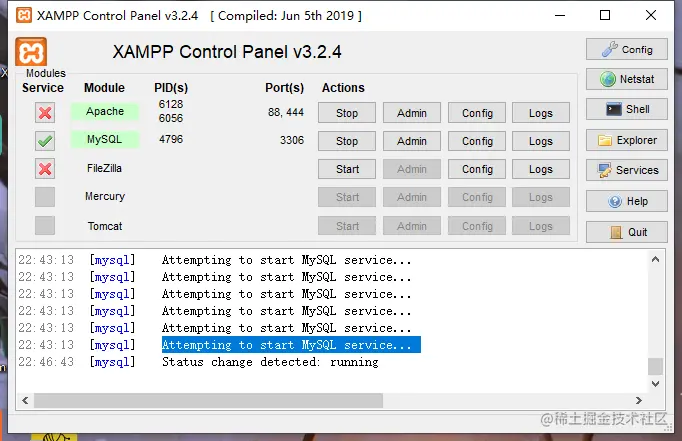This screenshot has height=441, width=682.
Task: Click the horizontal scroll left arrow
Action: [25, 400]
